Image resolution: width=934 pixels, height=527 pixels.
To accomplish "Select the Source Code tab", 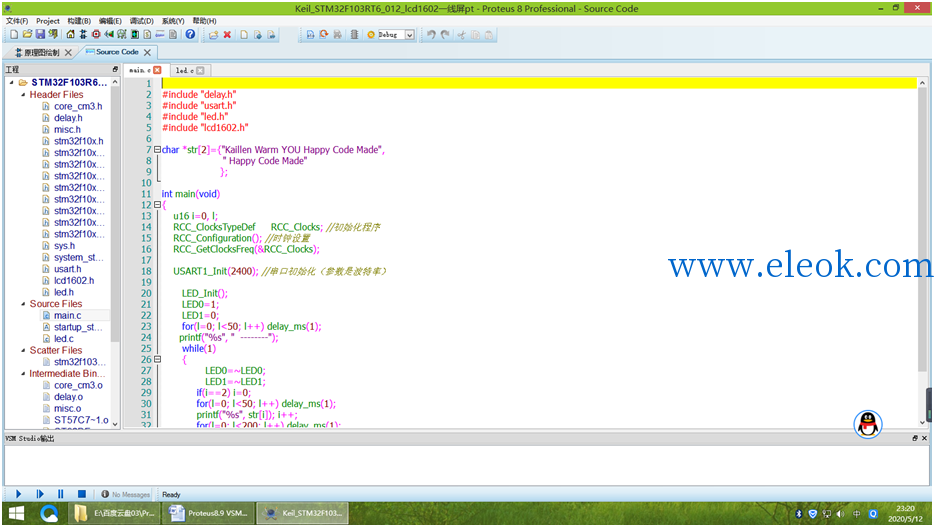I will click(117, 52).
